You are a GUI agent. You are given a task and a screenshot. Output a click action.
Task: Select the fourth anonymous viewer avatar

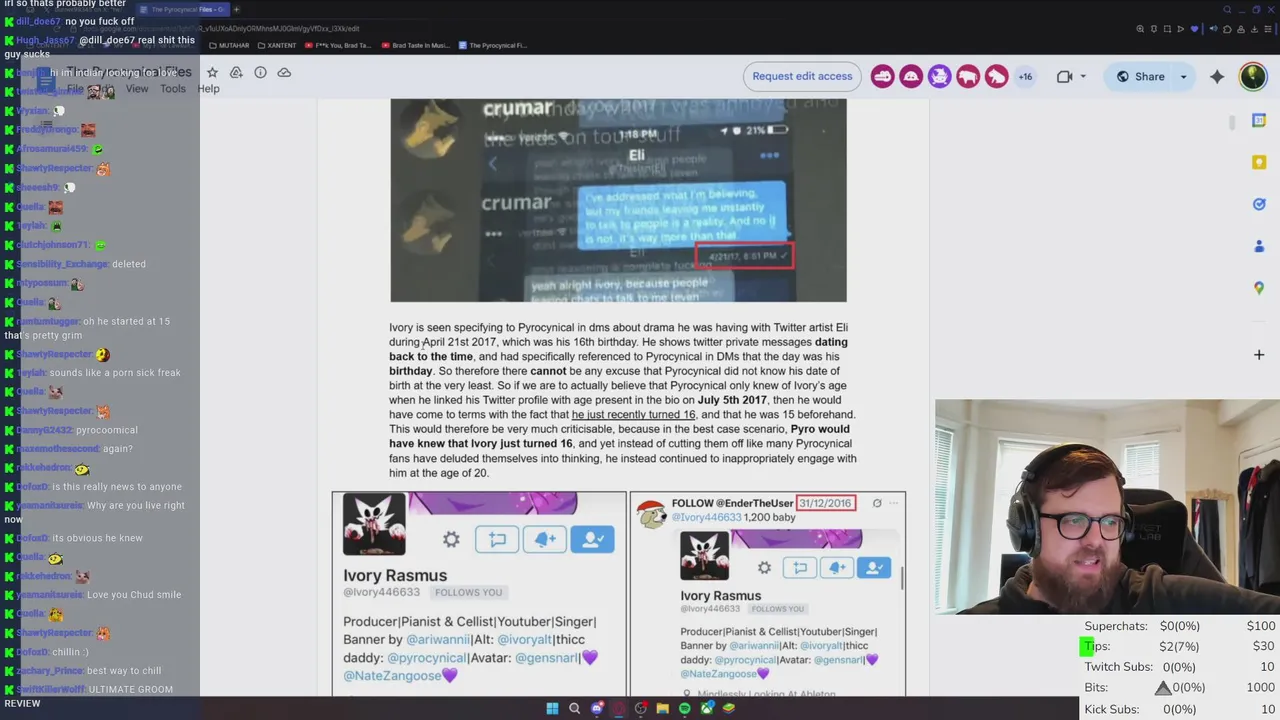(968, 77)
